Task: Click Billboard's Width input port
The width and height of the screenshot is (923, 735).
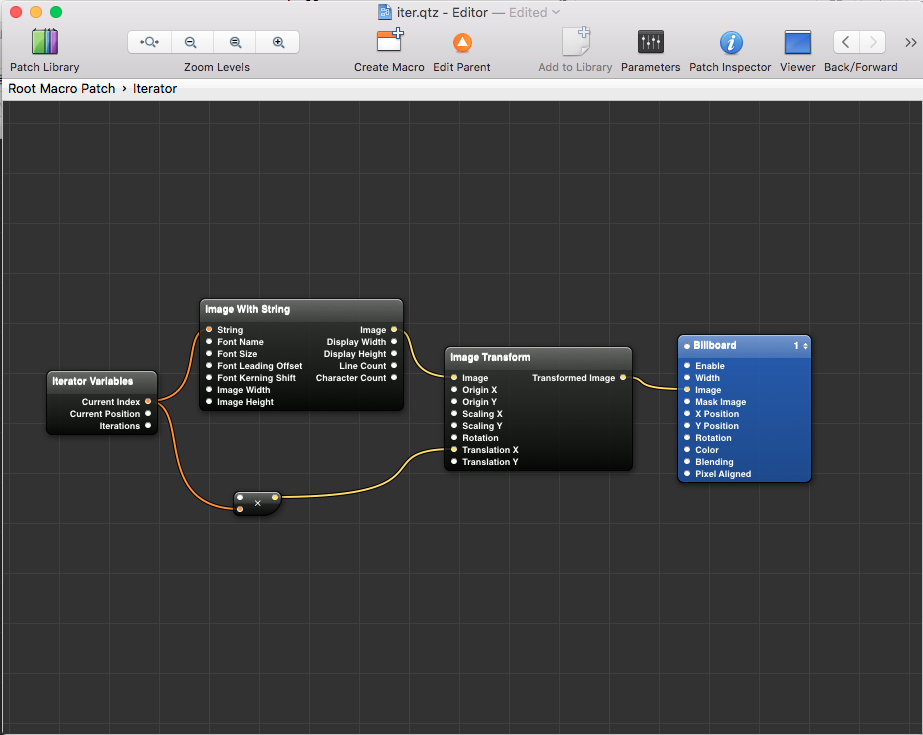Action: [x=687, y=377]
